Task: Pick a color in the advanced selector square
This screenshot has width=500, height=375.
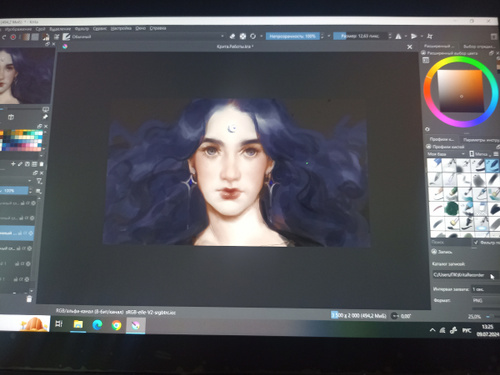Action: pyautogui.click(x=460, y=91)
